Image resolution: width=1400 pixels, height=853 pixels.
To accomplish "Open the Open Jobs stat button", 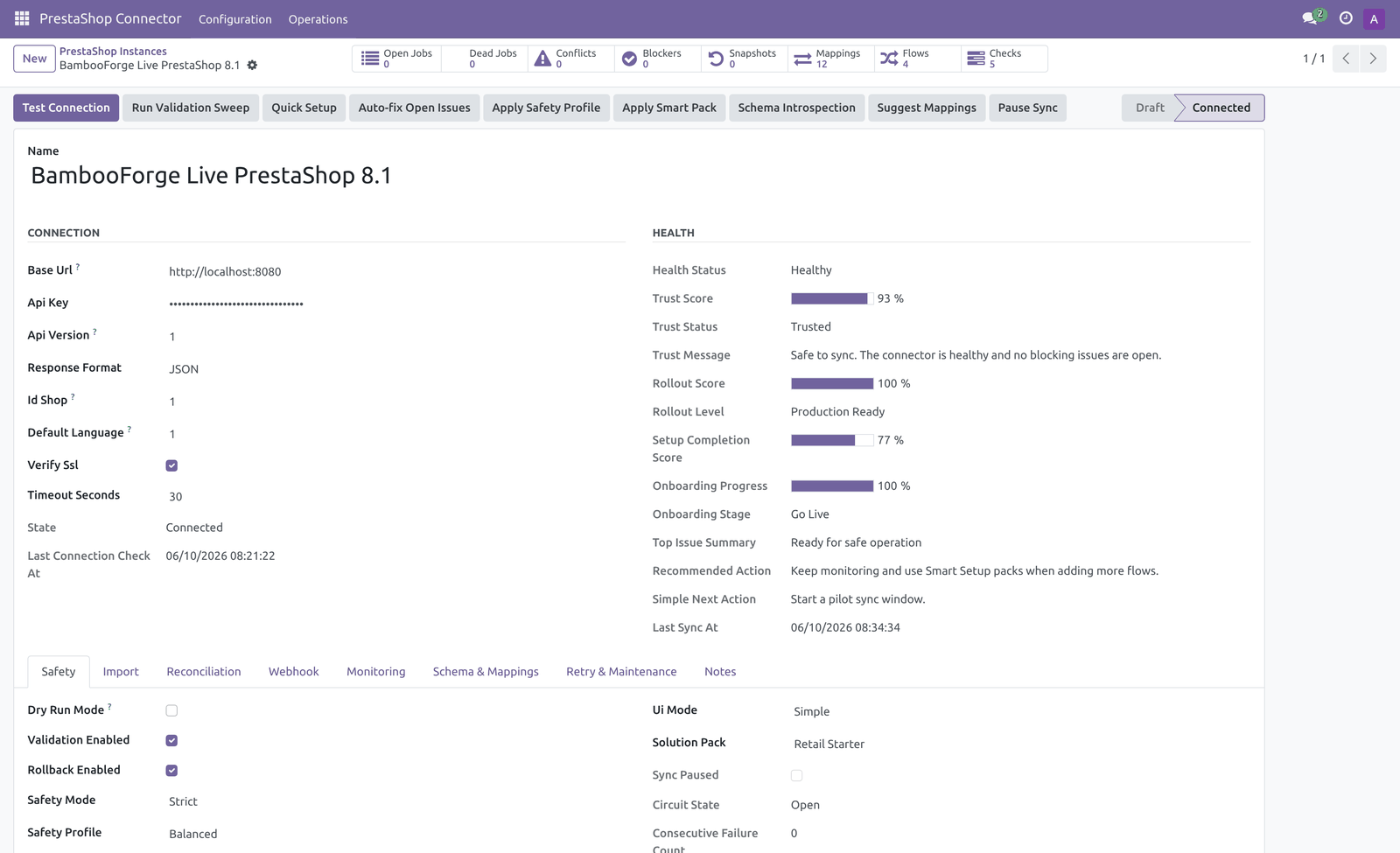I will point(397,59).
